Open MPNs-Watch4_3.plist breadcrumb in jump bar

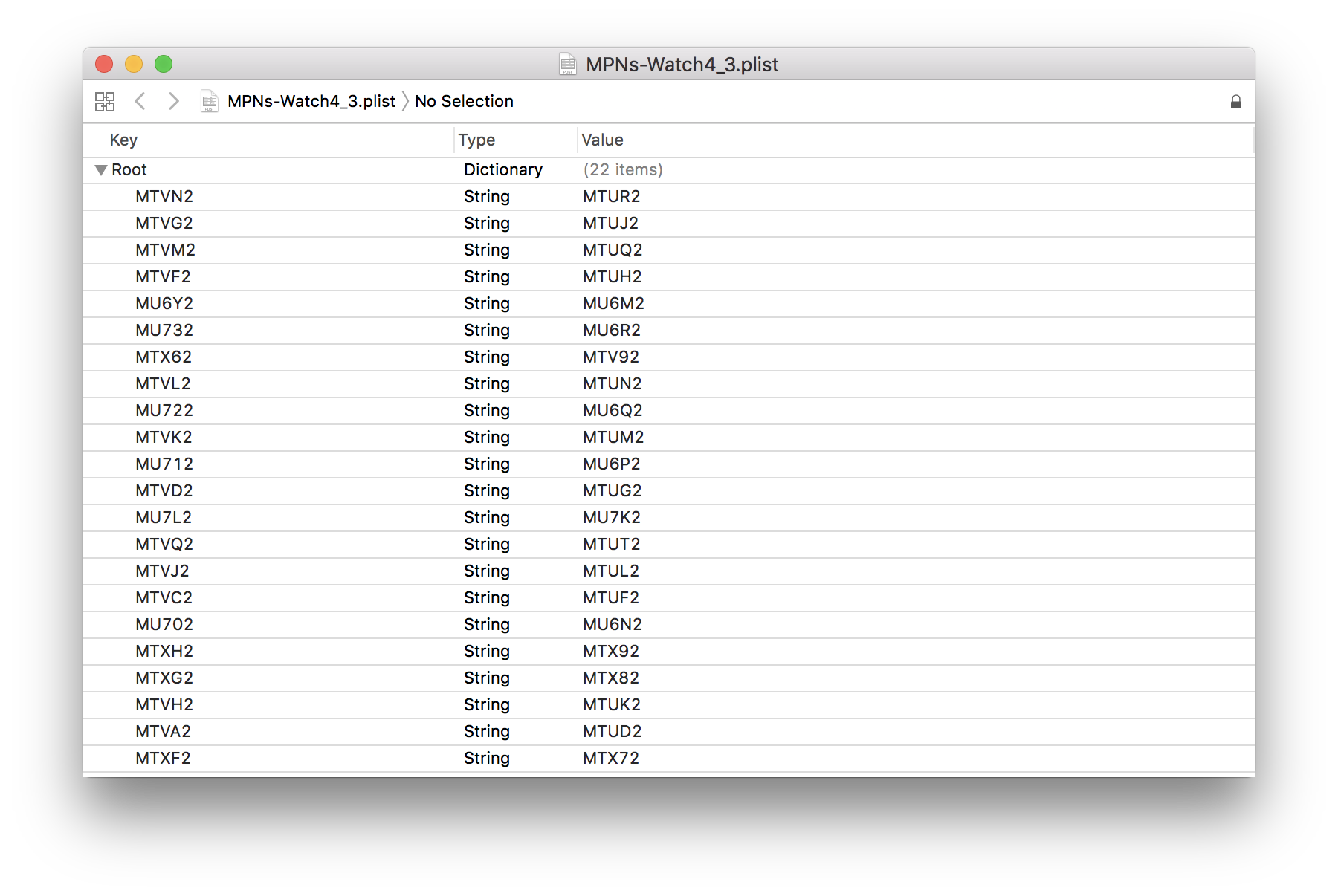click(311, 101)
